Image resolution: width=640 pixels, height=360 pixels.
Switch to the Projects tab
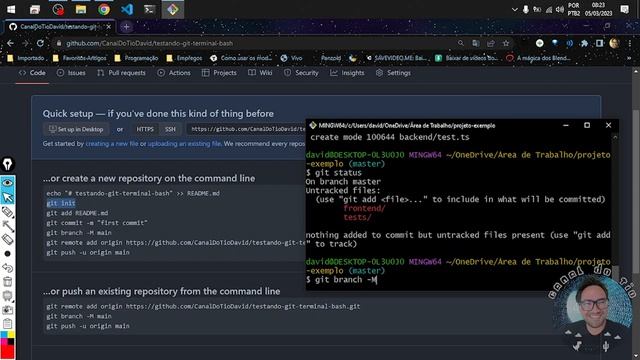[219, 73]
